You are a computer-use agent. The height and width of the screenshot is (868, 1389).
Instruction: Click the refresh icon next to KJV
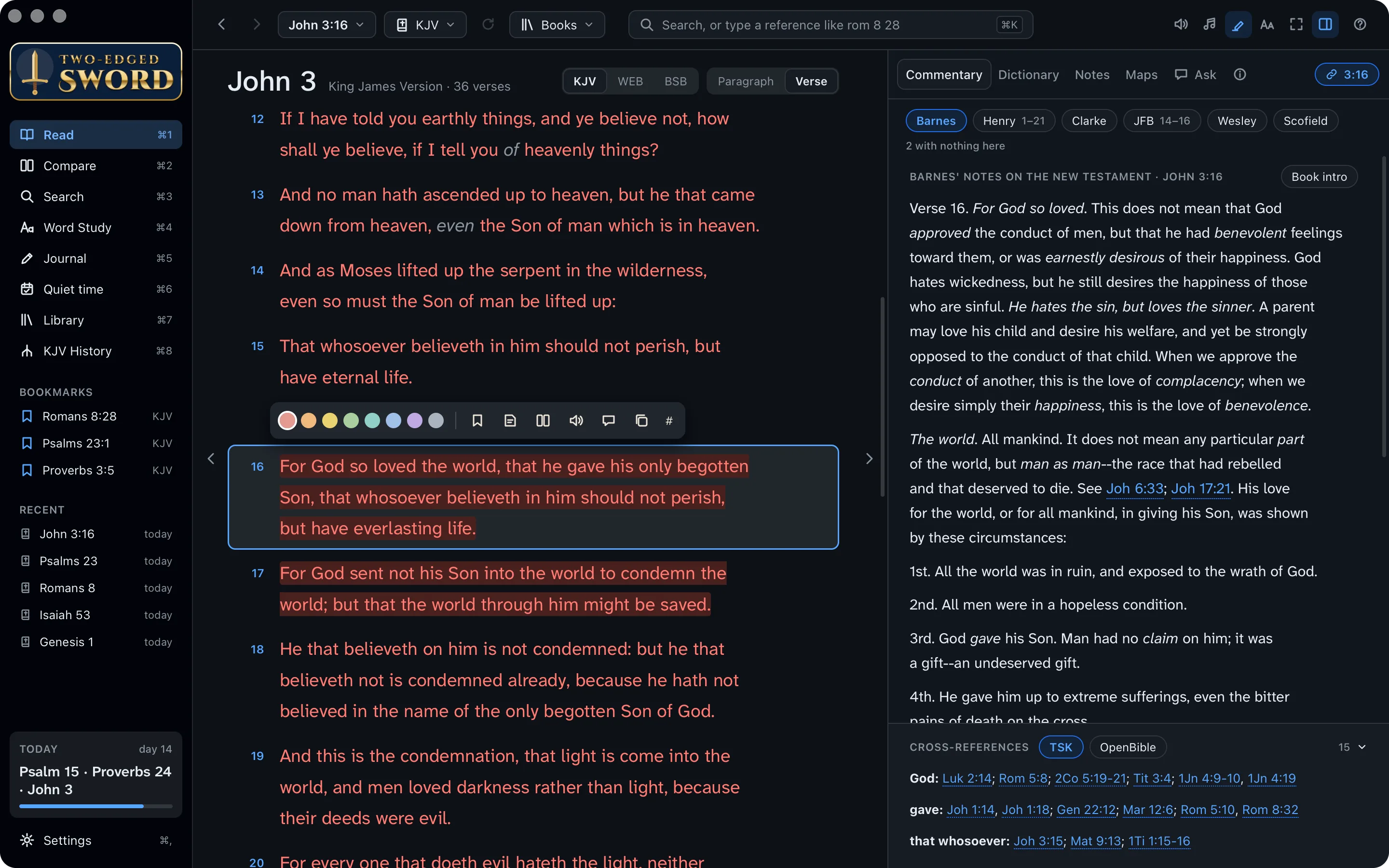(x=488, y=25)
